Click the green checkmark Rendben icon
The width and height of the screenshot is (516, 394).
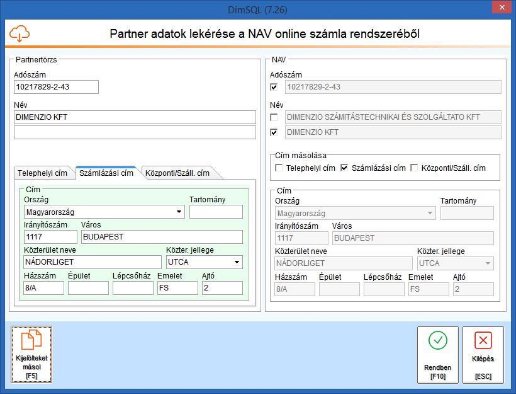[x=438, y=341]
